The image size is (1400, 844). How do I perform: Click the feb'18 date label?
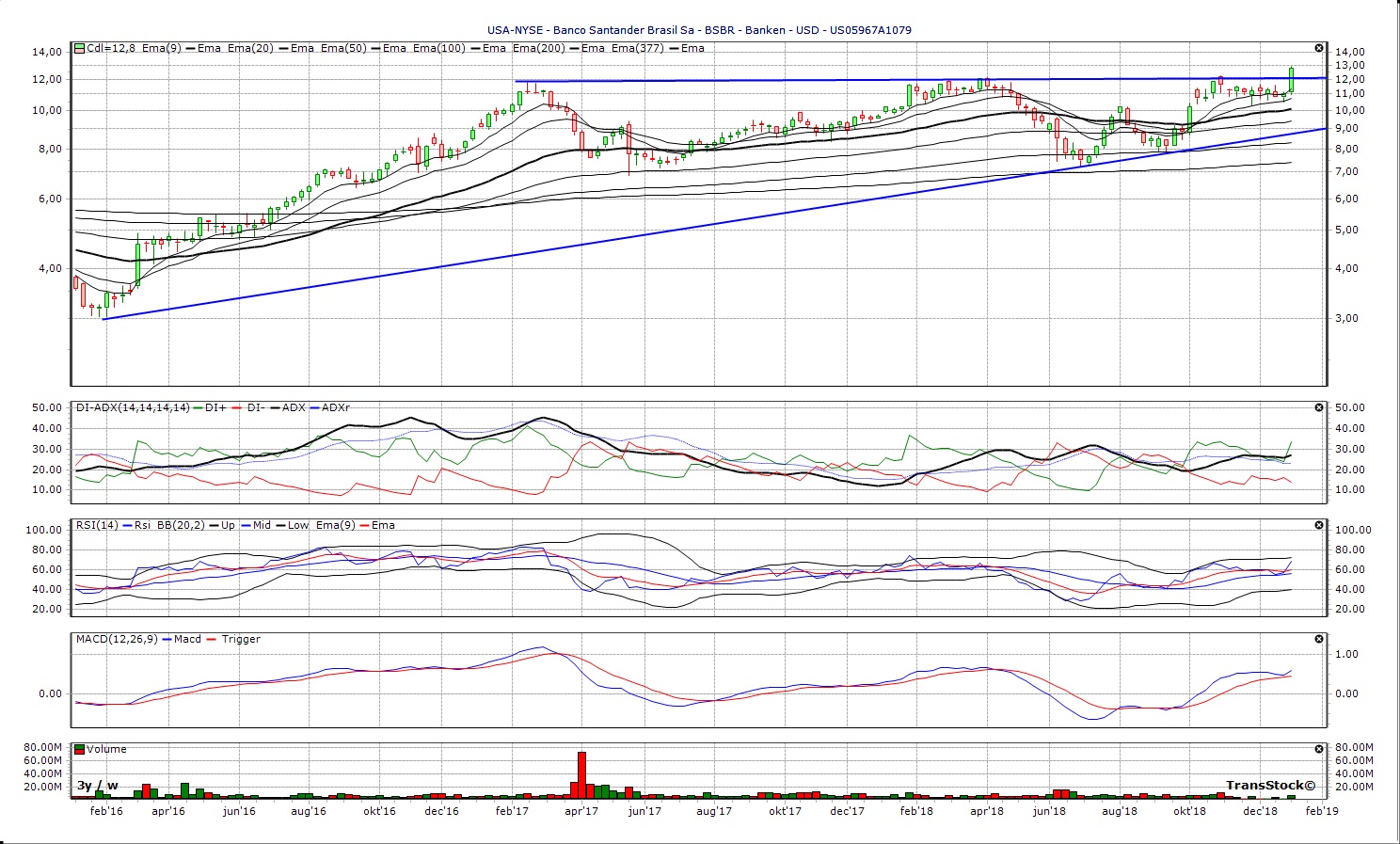pyautogui.click(x=916, y=811)
